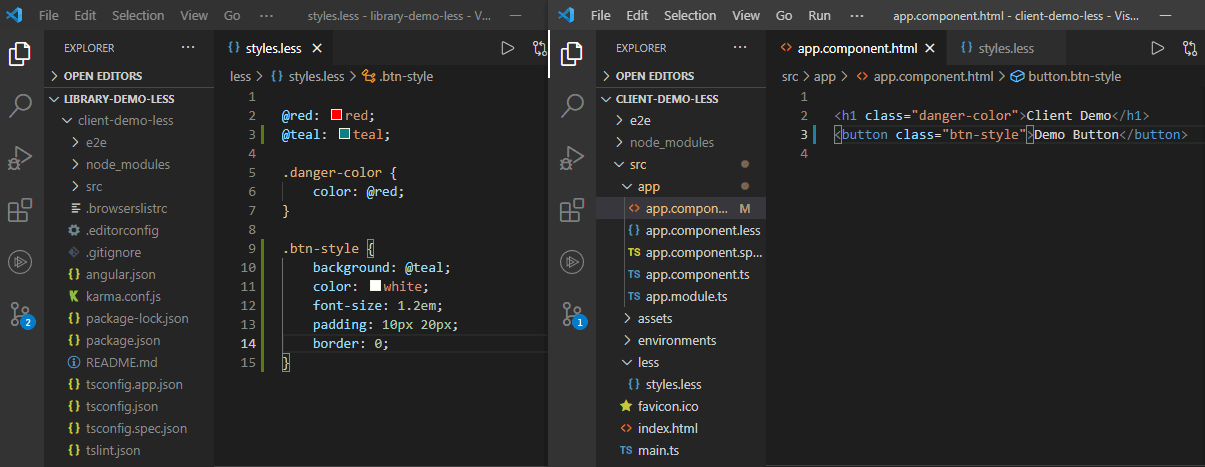Open Search view in right VS Code window
This screenshot has height=467, width=1205.
coord(572,105)
